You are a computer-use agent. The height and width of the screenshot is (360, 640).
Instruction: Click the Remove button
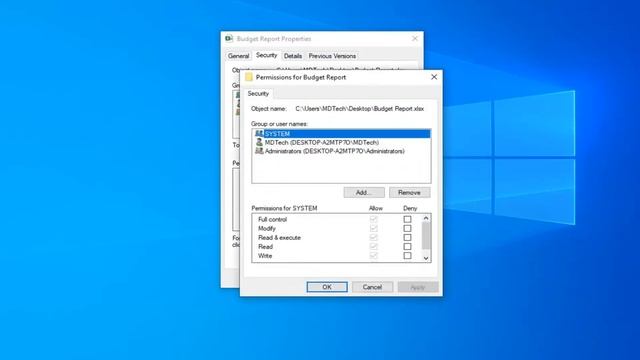click(x=409, y=192)
